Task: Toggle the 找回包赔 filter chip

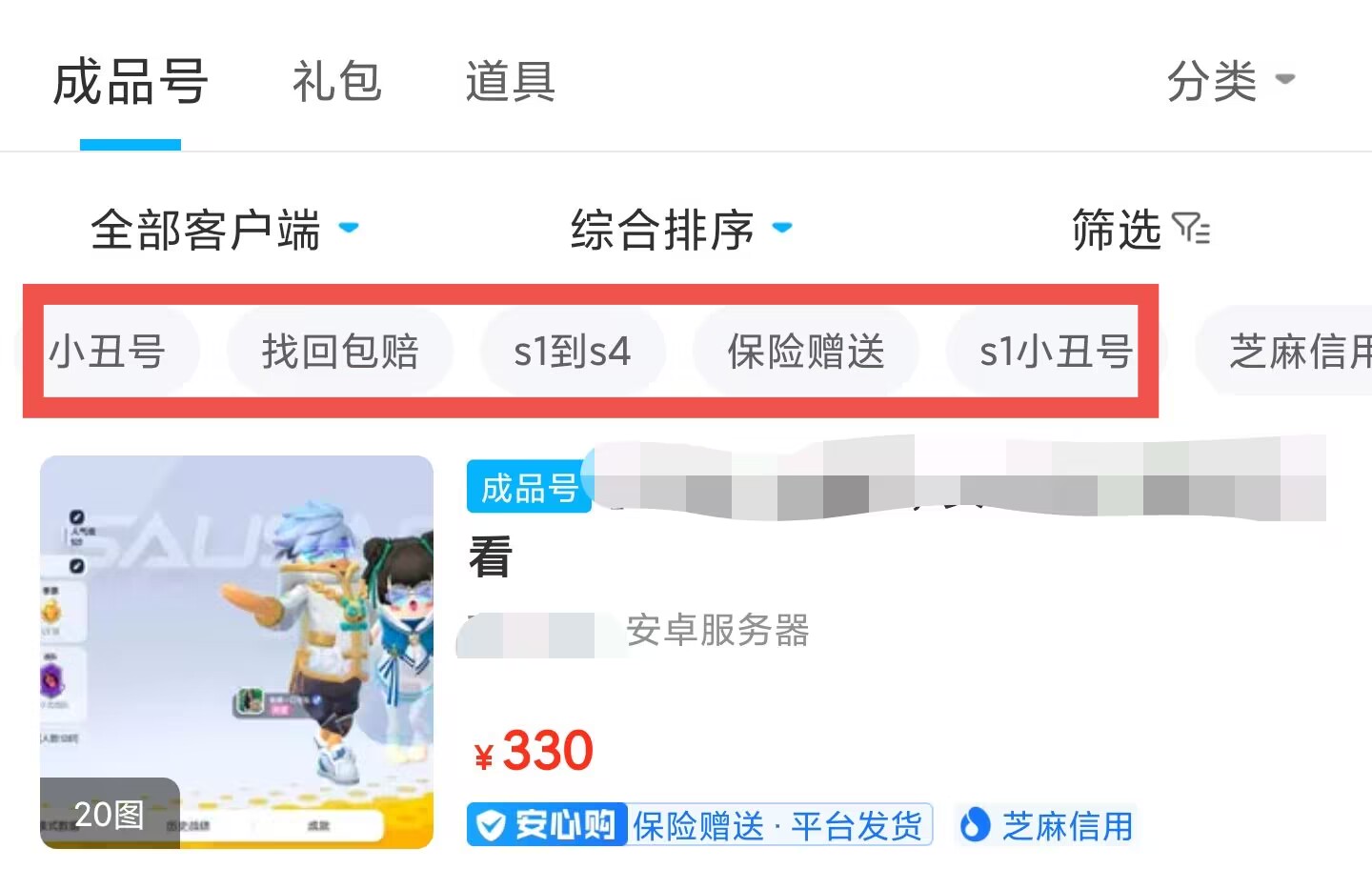Action: pyautogui.click(x=340, y=352)
